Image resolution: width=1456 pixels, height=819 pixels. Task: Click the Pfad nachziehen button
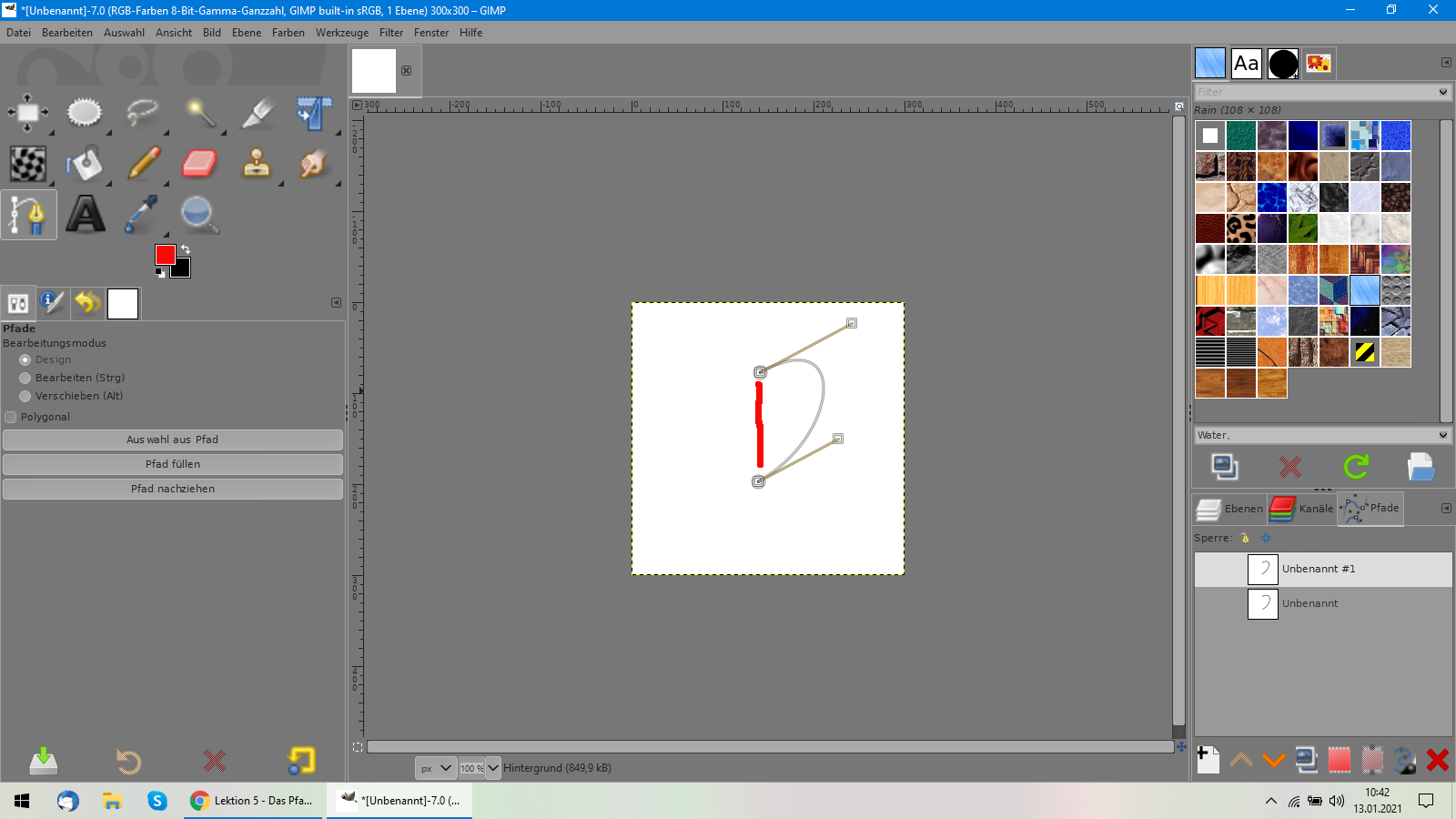(x=173, y=489)
